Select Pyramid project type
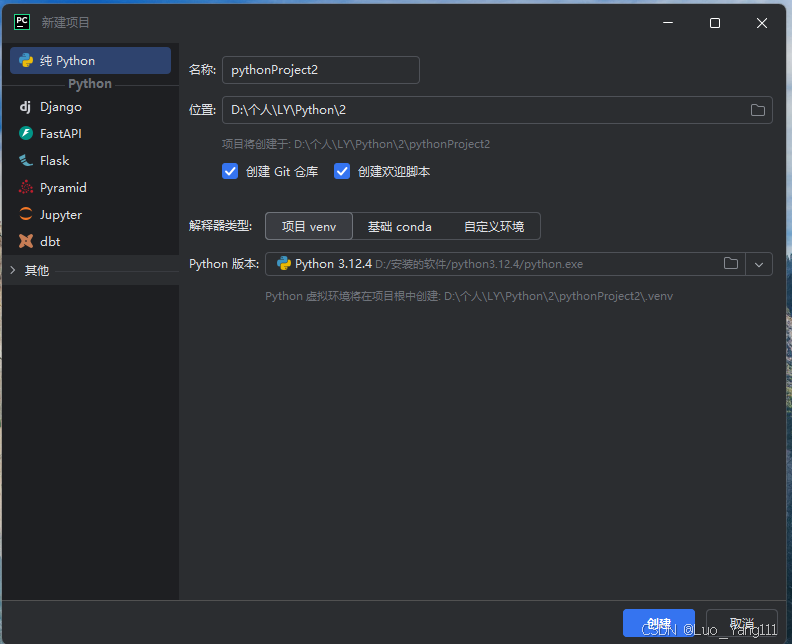The width and height of the screenshot is (792, 644). point(90,187)
